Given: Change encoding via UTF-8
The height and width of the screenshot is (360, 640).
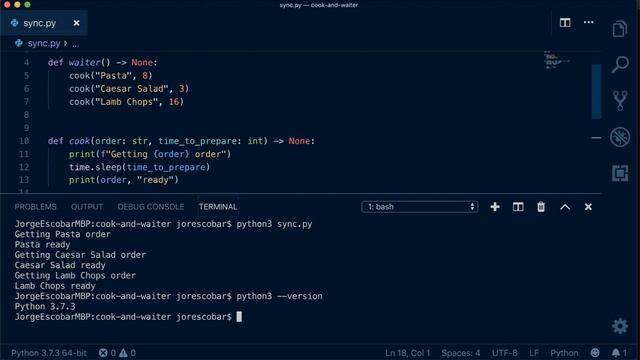Looking at the screenshot, I should 504,353.
